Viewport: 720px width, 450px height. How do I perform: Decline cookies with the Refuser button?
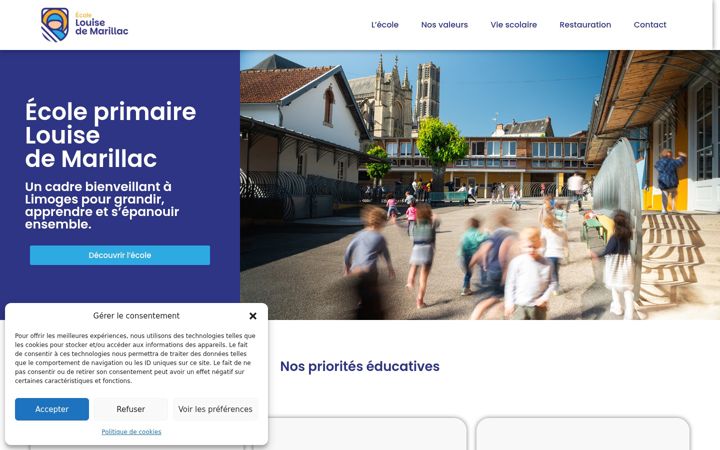pos(131,409)
